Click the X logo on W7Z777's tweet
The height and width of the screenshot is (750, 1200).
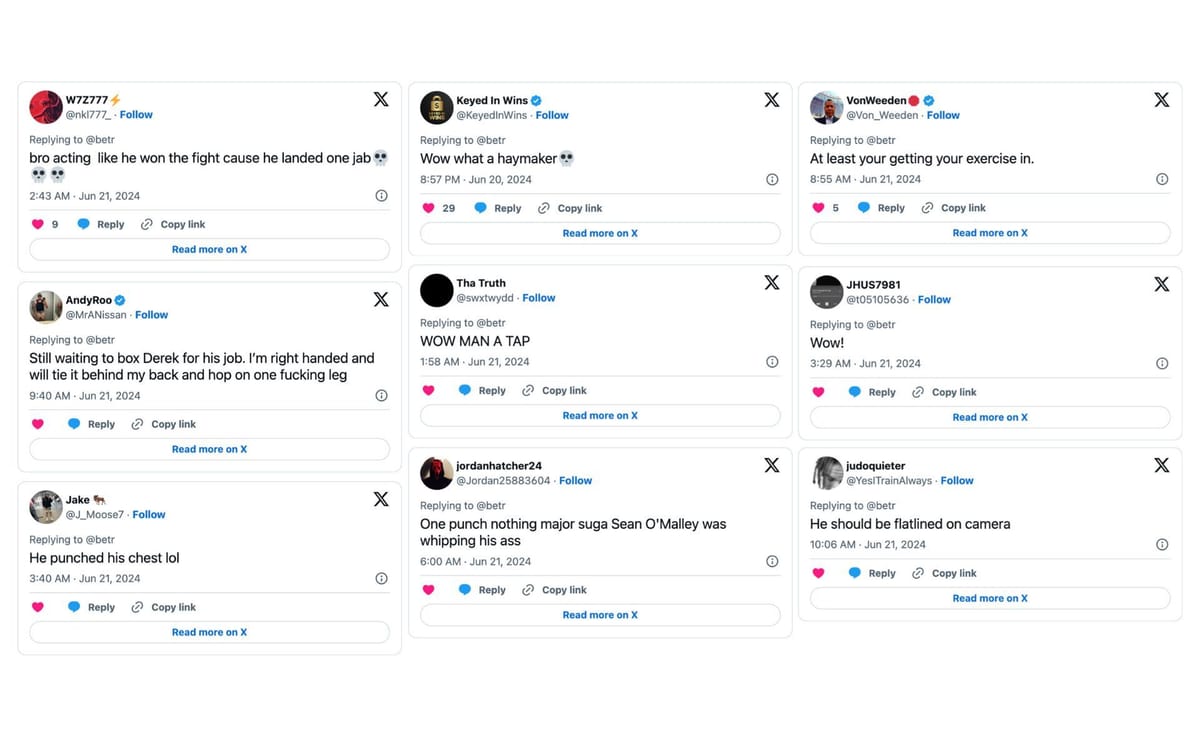[x=380, y=99]
